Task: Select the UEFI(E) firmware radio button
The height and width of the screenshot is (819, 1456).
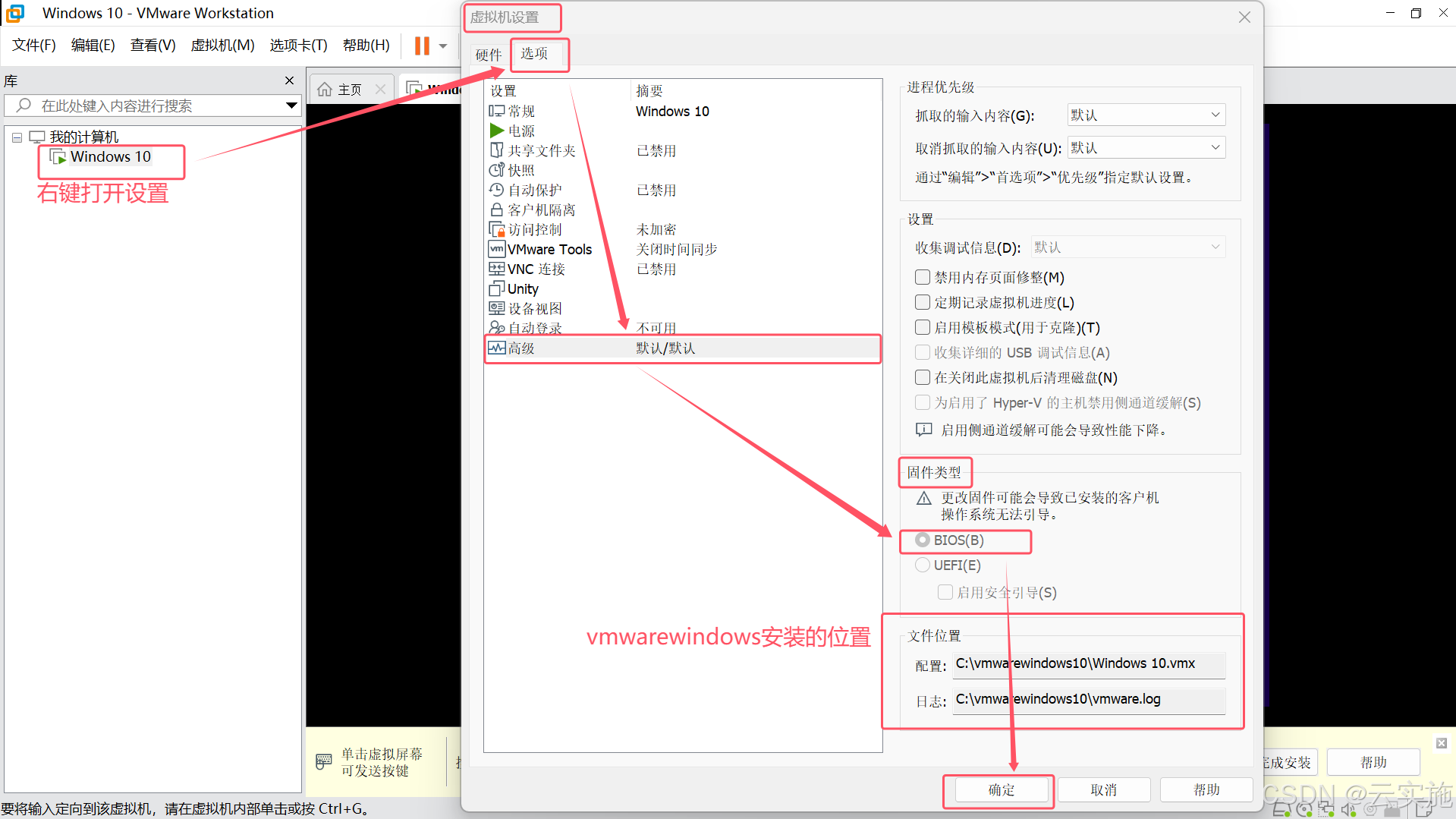Action: [x=923, y=565]
